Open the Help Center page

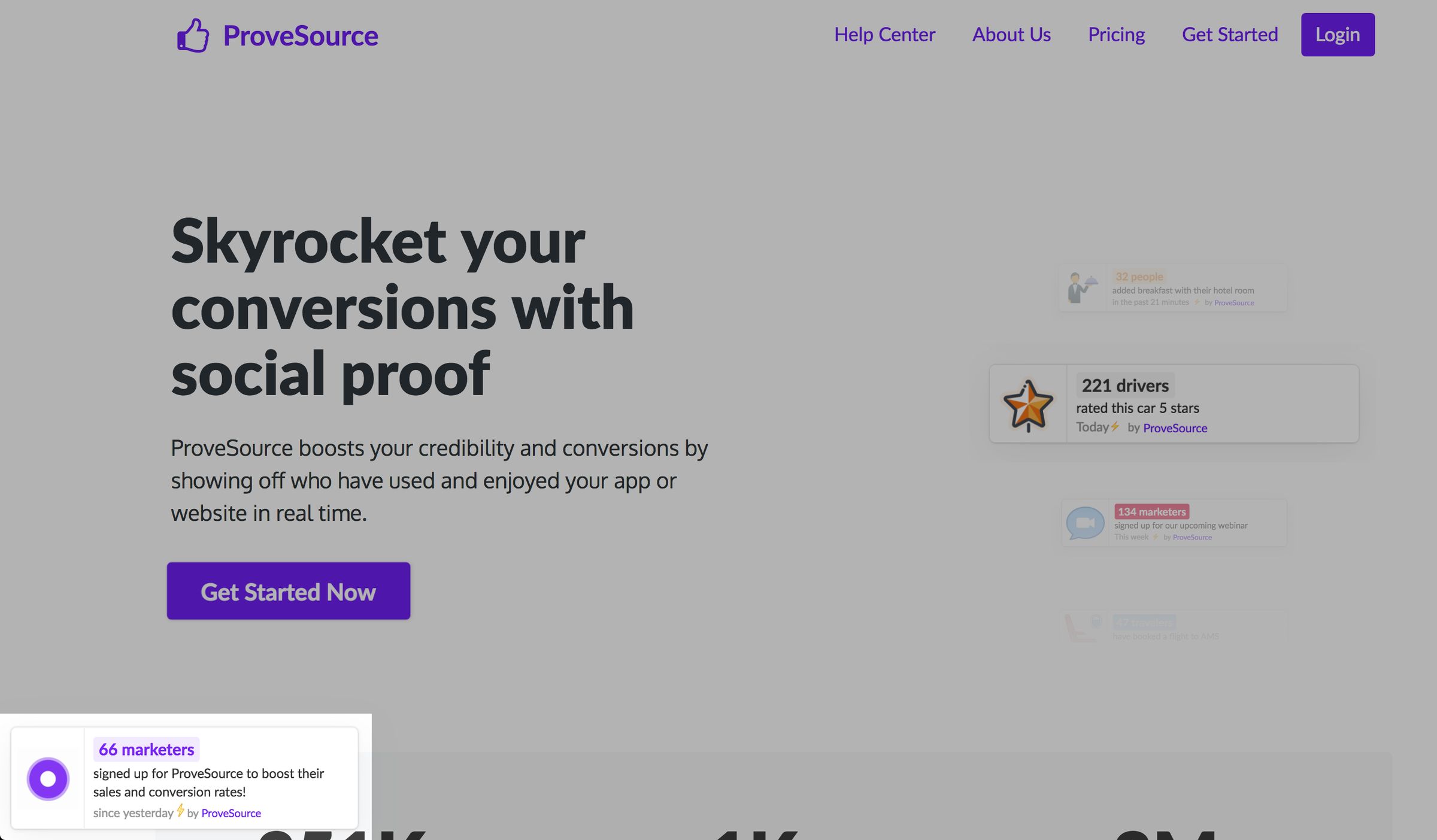pos(885,34)
